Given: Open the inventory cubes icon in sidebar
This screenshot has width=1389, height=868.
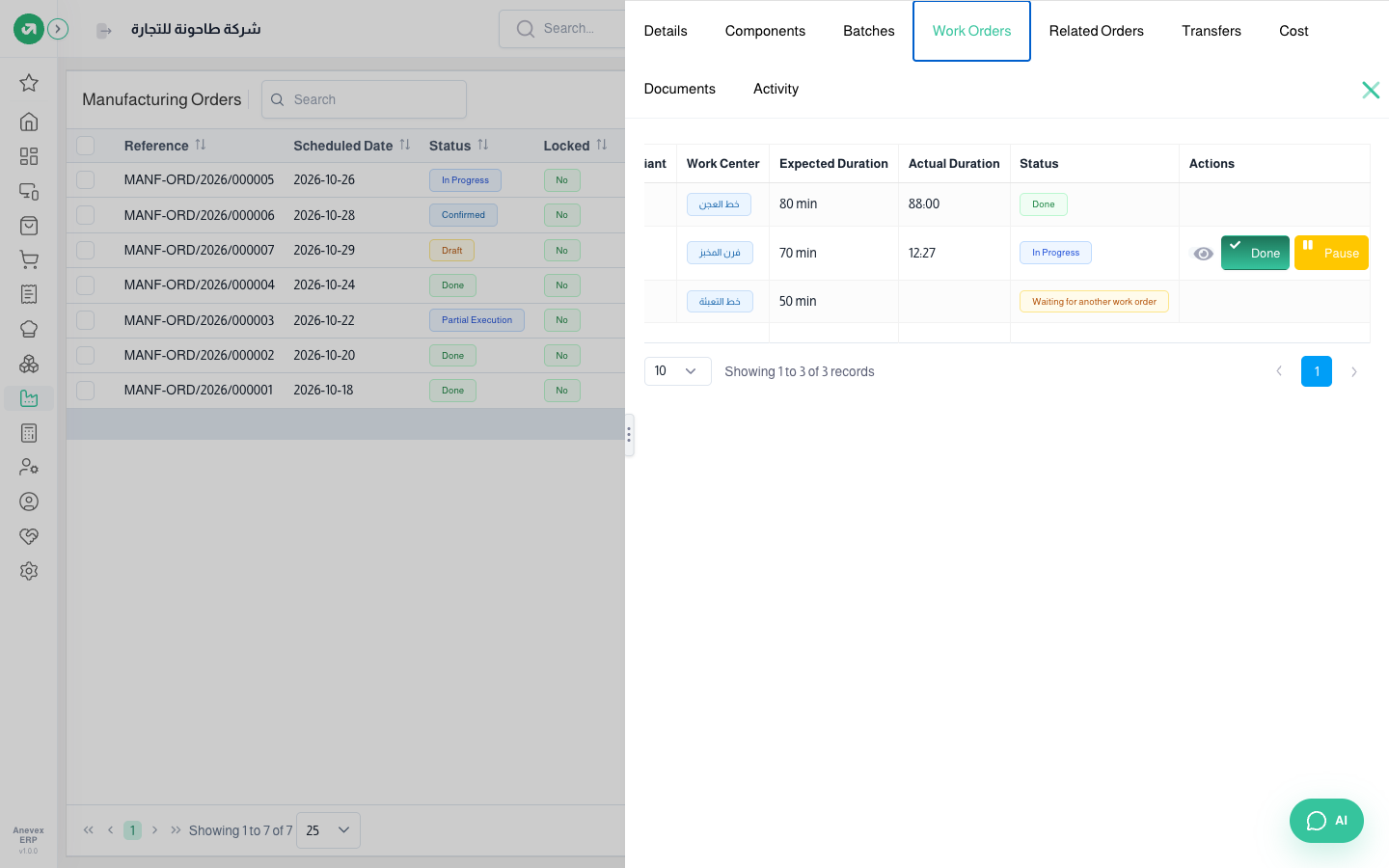Looking at the screenshot, I should 29,364.
